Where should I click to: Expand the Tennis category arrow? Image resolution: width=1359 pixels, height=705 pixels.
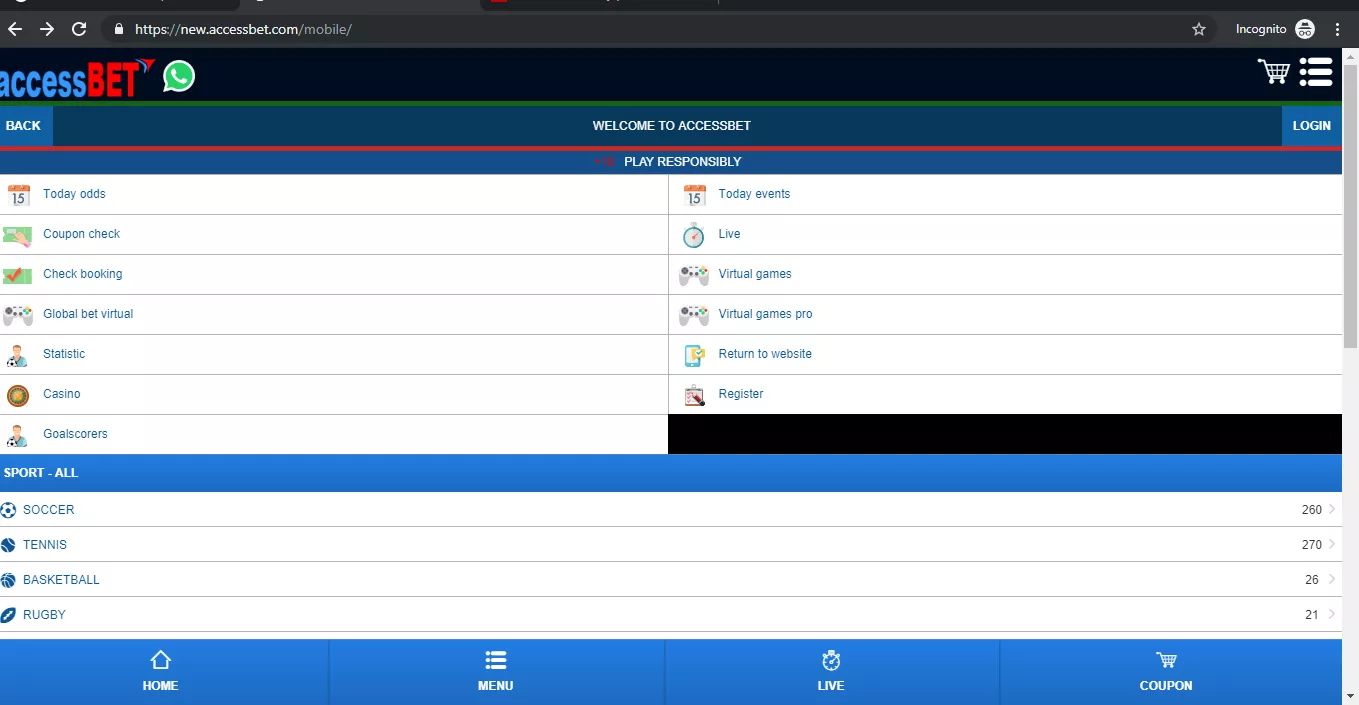[1332, 545]
